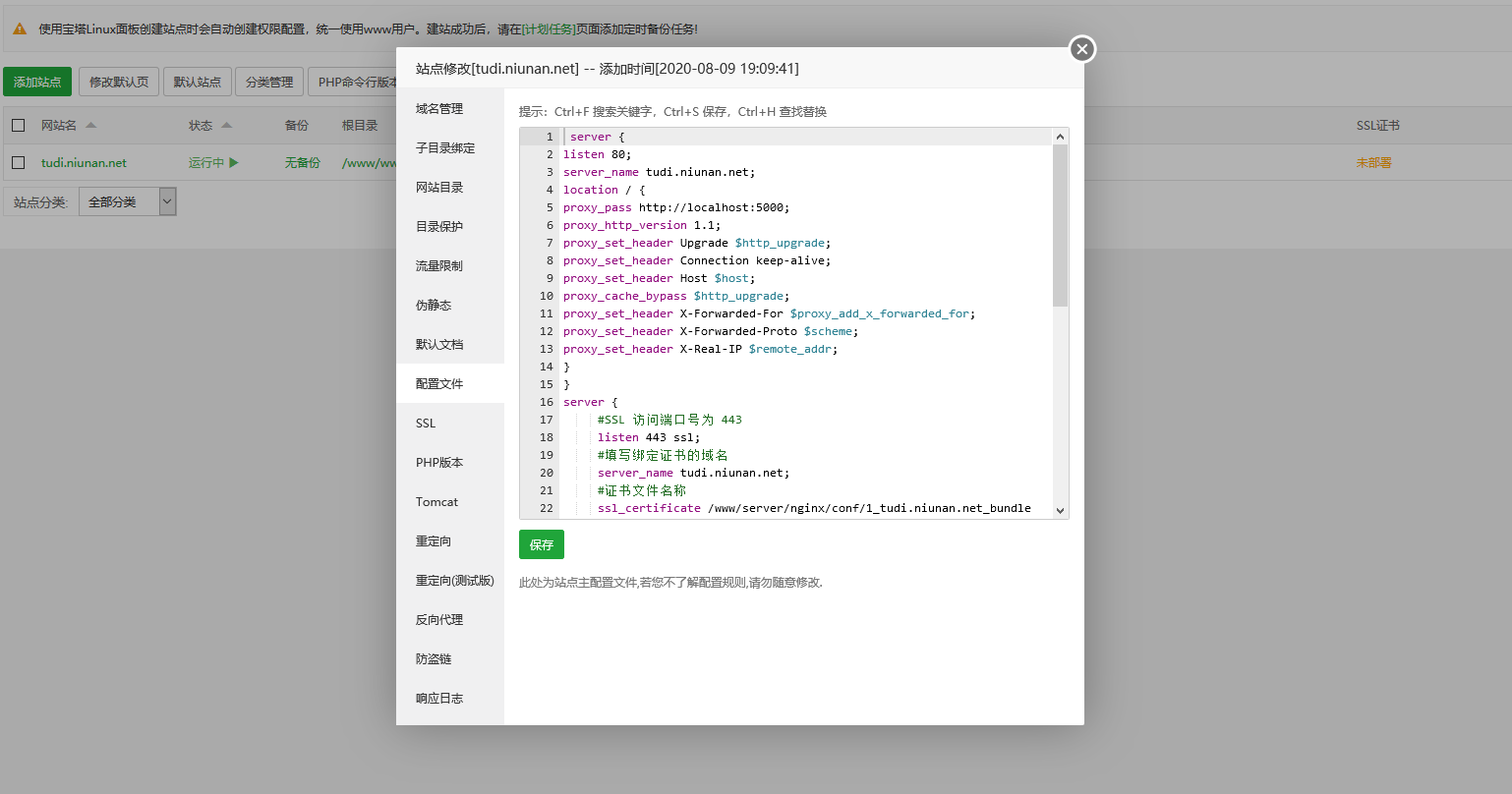This screenshot has width=1512, height=794.
Task: Click the '#证书文件名称' comment line
Action: 642,490
